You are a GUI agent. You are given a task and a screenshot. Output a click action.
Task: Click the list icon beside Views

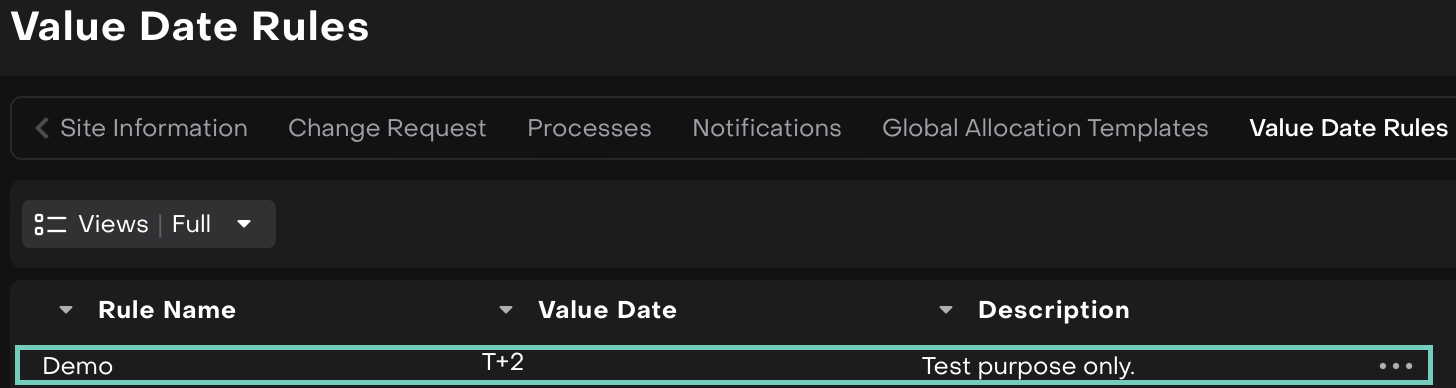pyautogui.click(x=50, y=224)
